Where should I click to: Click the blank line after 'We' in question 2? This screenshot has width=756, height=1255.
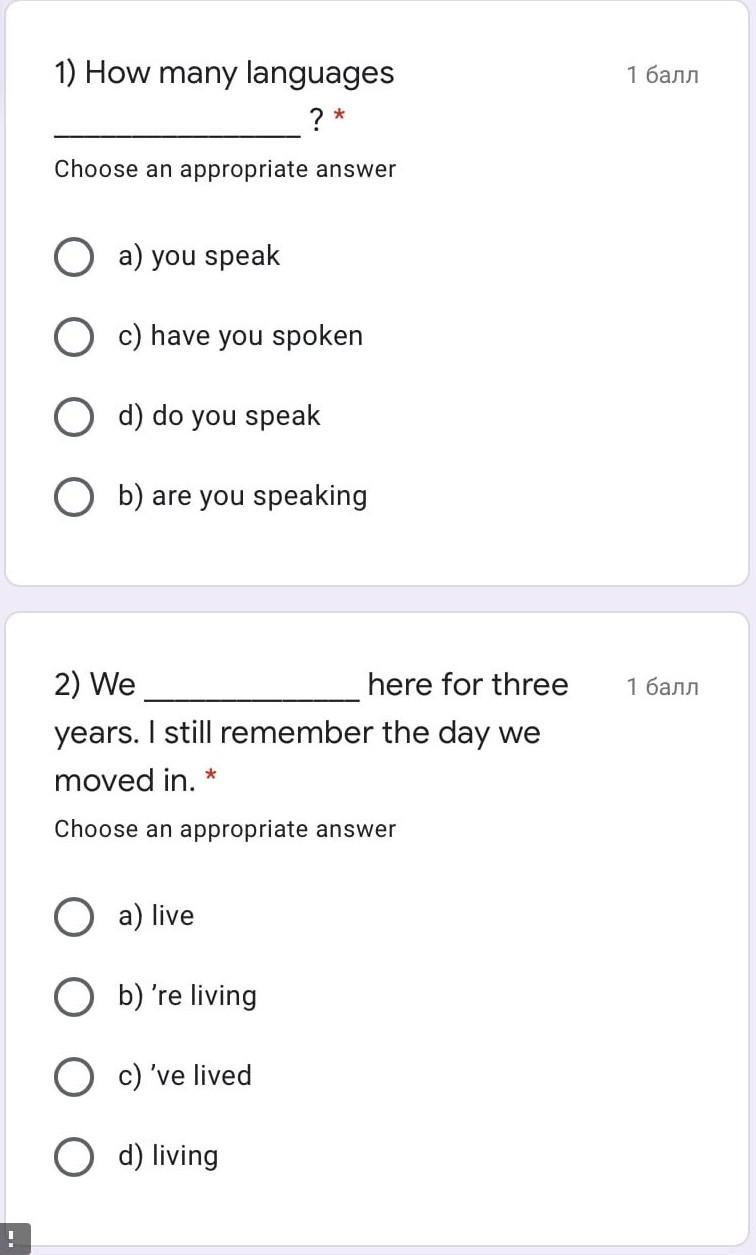coord(252,696)
